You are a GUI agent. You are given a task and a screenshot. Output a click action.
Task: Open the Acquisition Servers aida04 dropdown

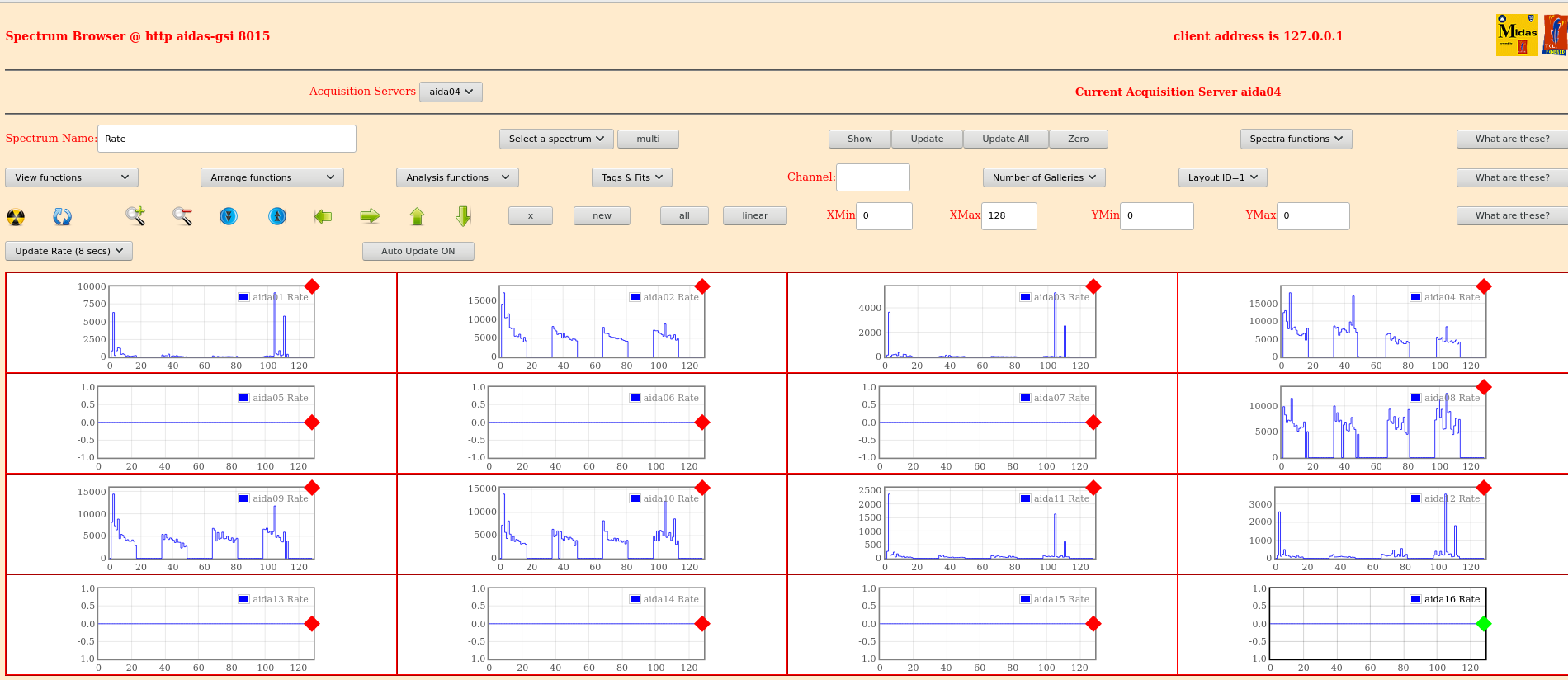pos(451,92)
